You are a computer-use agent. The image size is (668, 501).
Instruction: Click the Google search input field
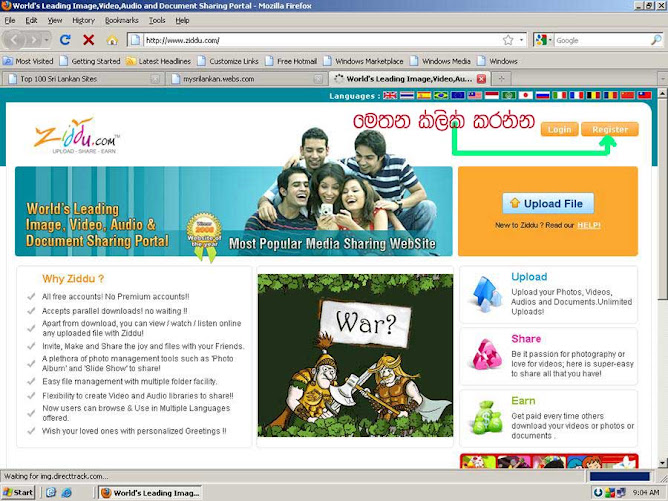point(602,40)
